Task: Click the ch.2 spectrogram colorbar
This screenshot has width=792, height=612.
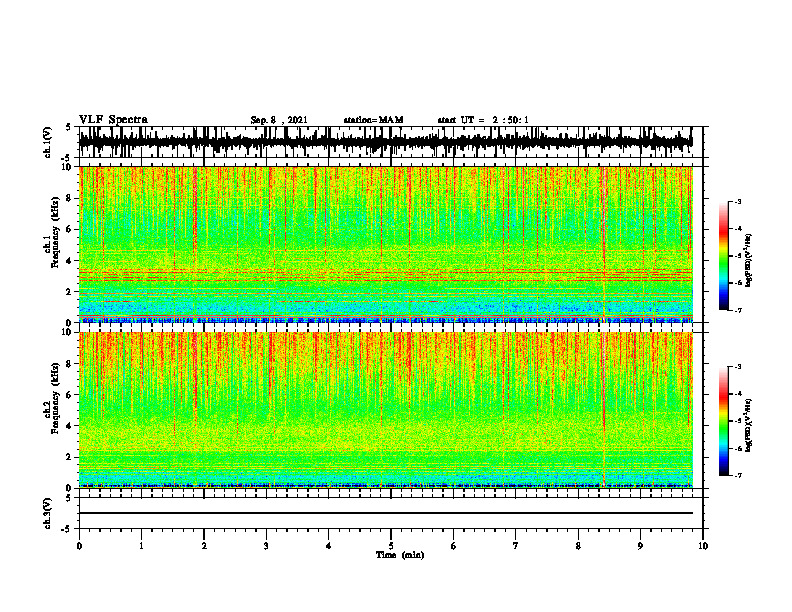Action: [x=723, y=421]
